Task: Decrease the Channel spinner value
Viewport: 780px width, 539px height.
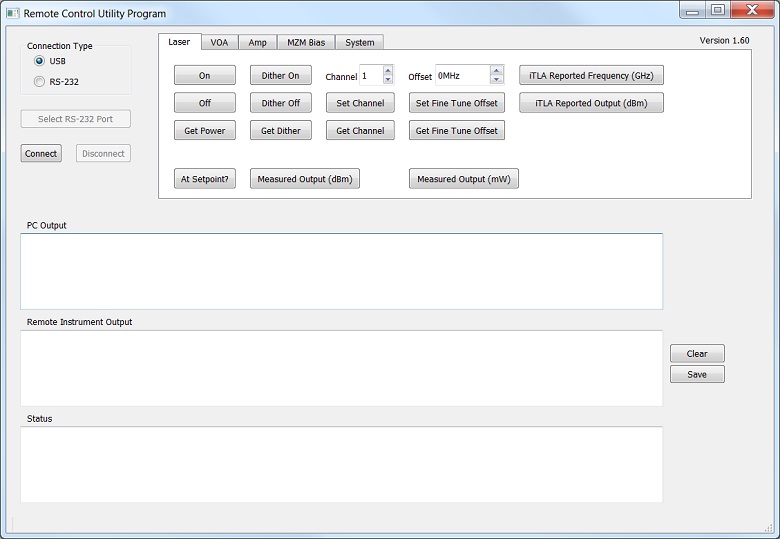Action: point(388,80)
